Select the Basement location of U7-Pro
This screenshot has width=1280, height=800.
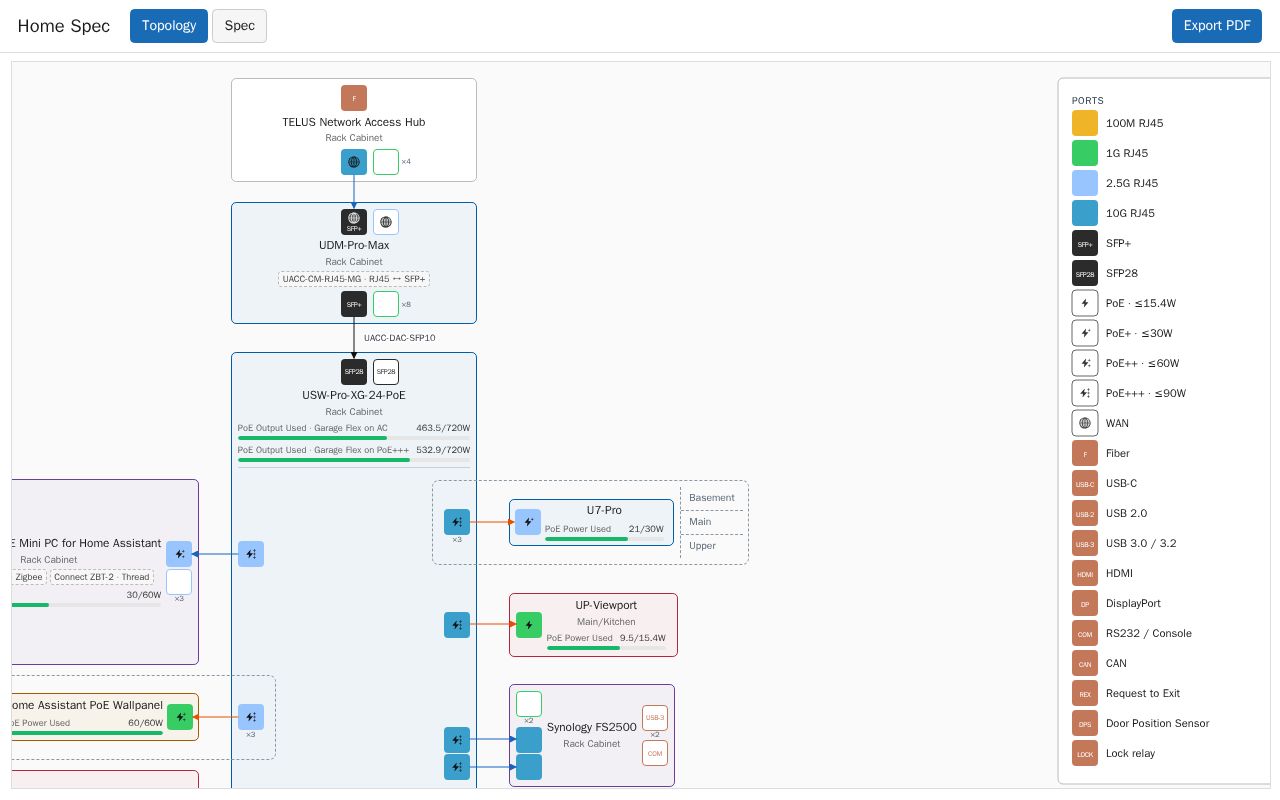(x=712, y=498)
